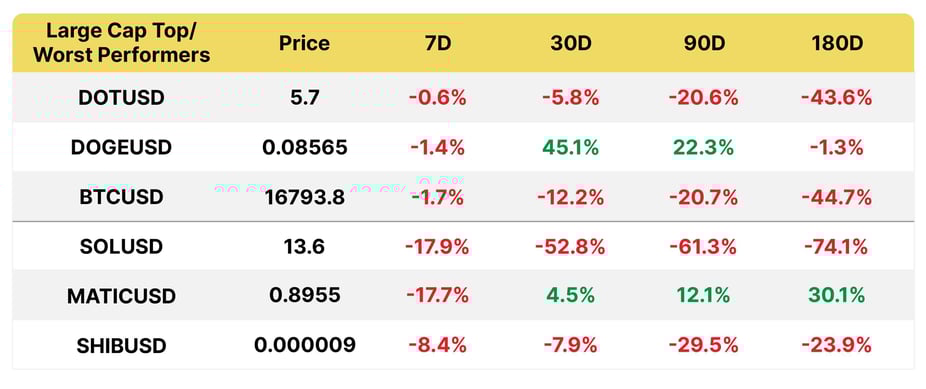926x389 pixels.
Task: Click BTCUSD price 16793.8
Action: point(305,197)
